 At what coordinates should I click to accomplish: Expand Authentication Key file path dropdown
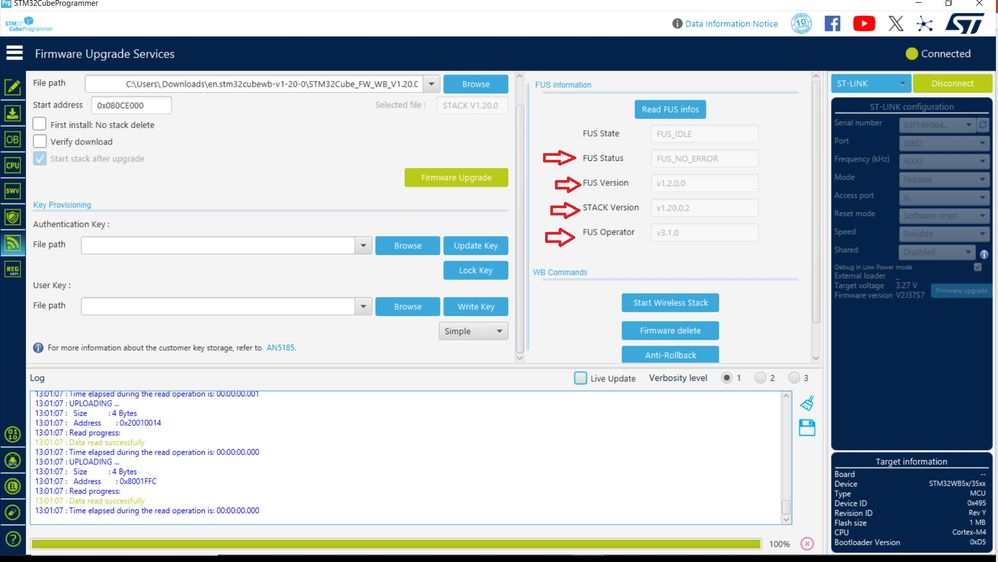pos(363,246)
